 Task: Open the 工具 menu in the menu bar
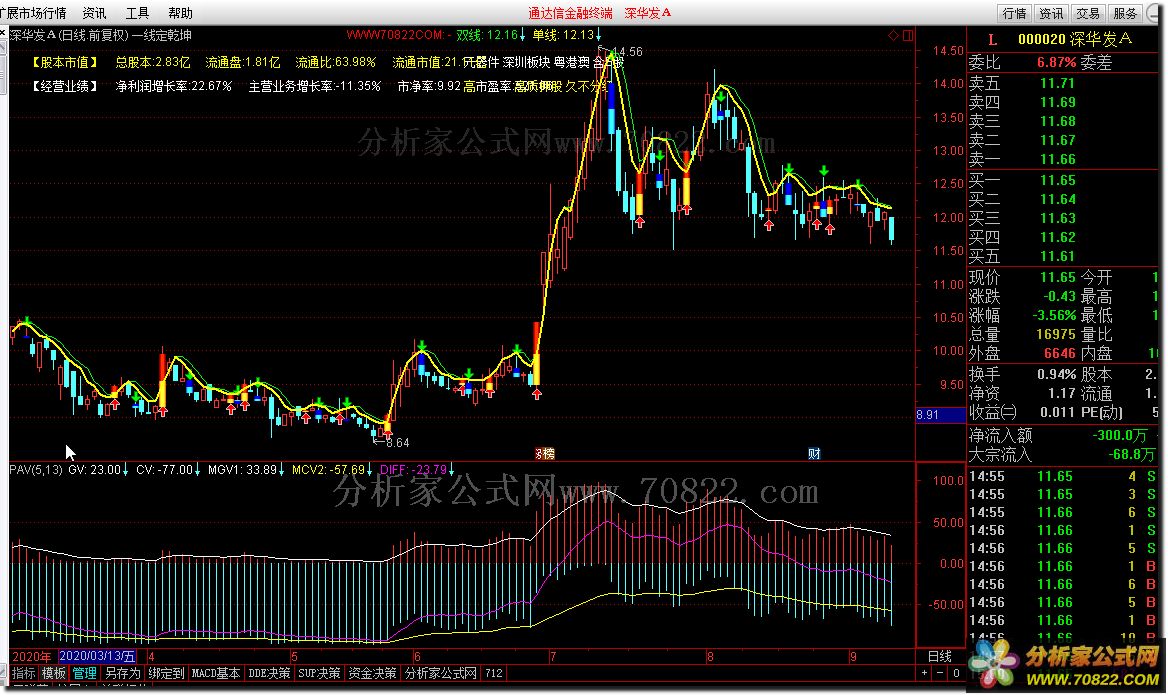click(x=137, y=13)
